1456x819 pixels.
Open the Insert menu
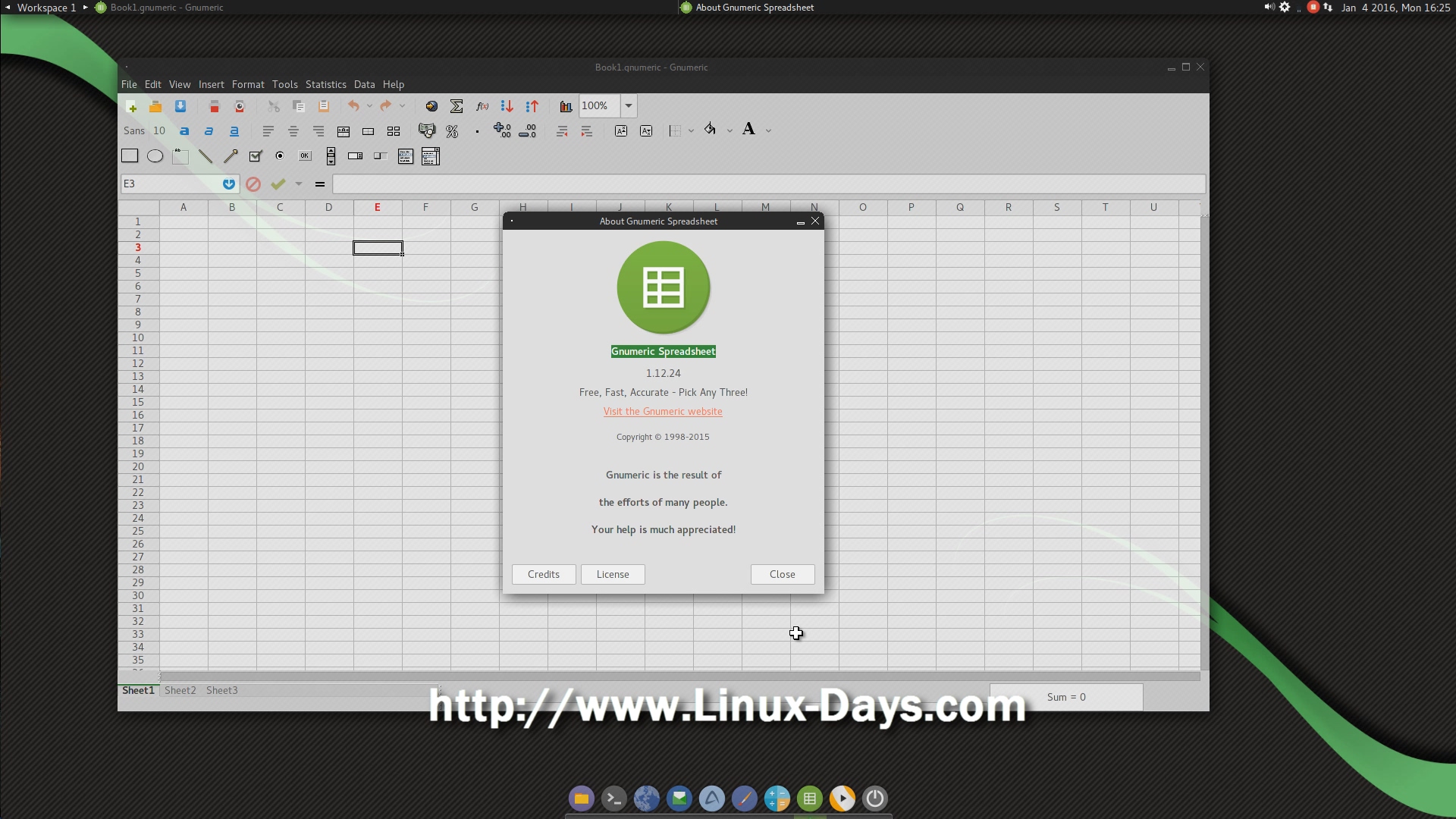[212, 84]
